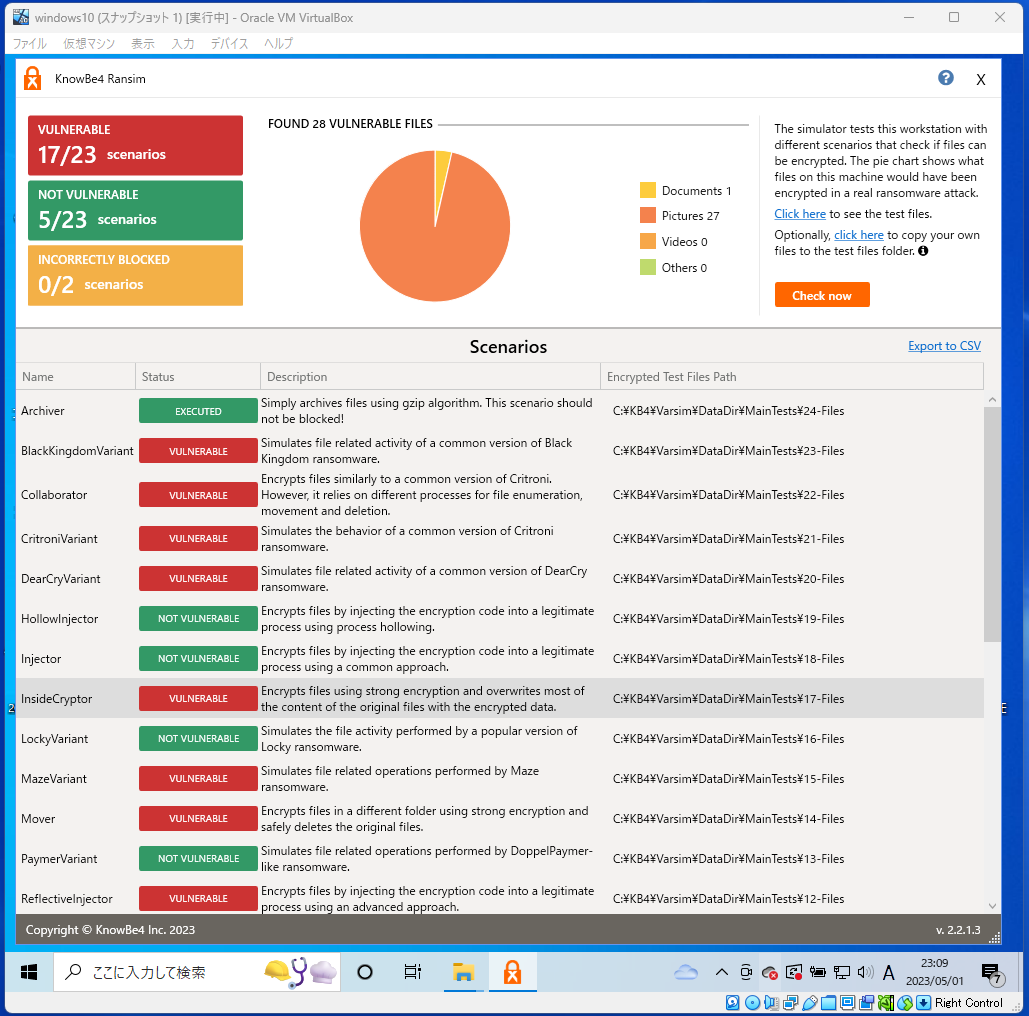This screenshot has width=1029, height=1016.
Task: Click the green NOT VULNERABLE 5/23 tile
Action: pyautogui.click(x=135, y=210)
